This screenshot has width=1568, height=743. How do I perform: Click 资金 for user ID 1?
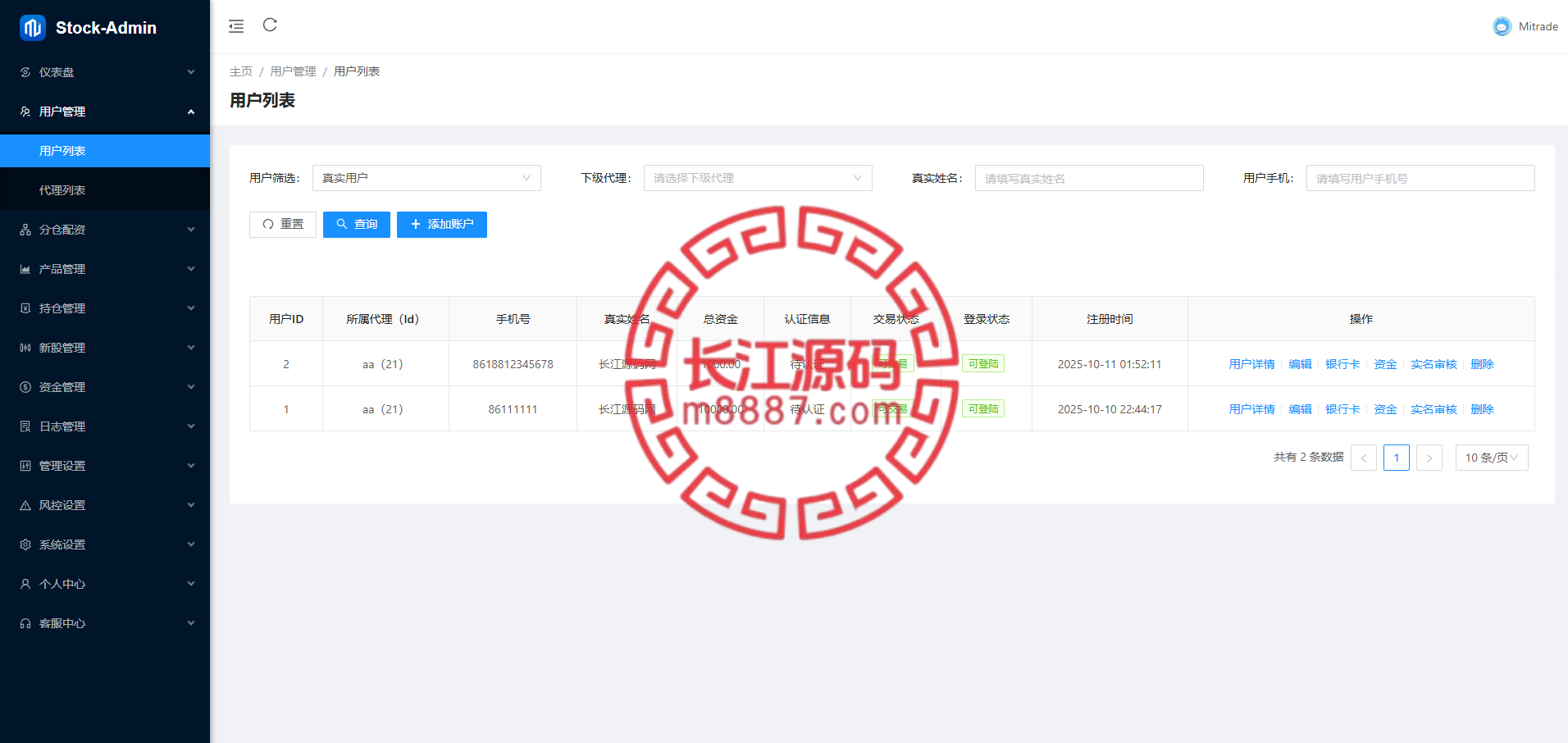1385,409
